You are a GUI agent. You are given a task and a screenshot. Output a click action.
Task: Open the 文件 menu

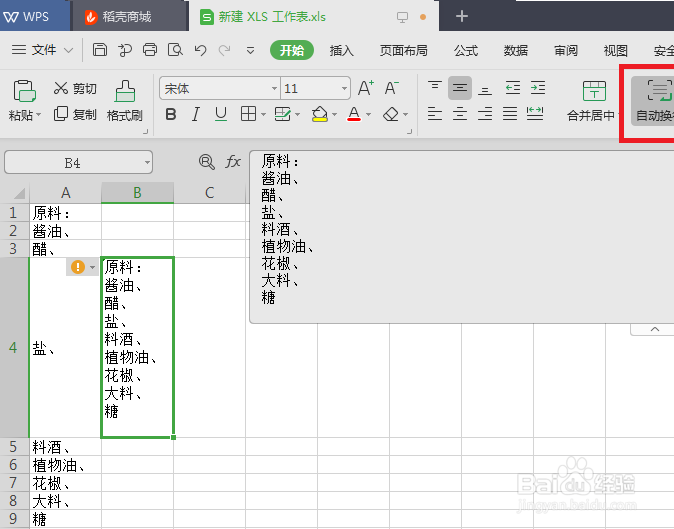pyautogui.click(x=42, y=50)
